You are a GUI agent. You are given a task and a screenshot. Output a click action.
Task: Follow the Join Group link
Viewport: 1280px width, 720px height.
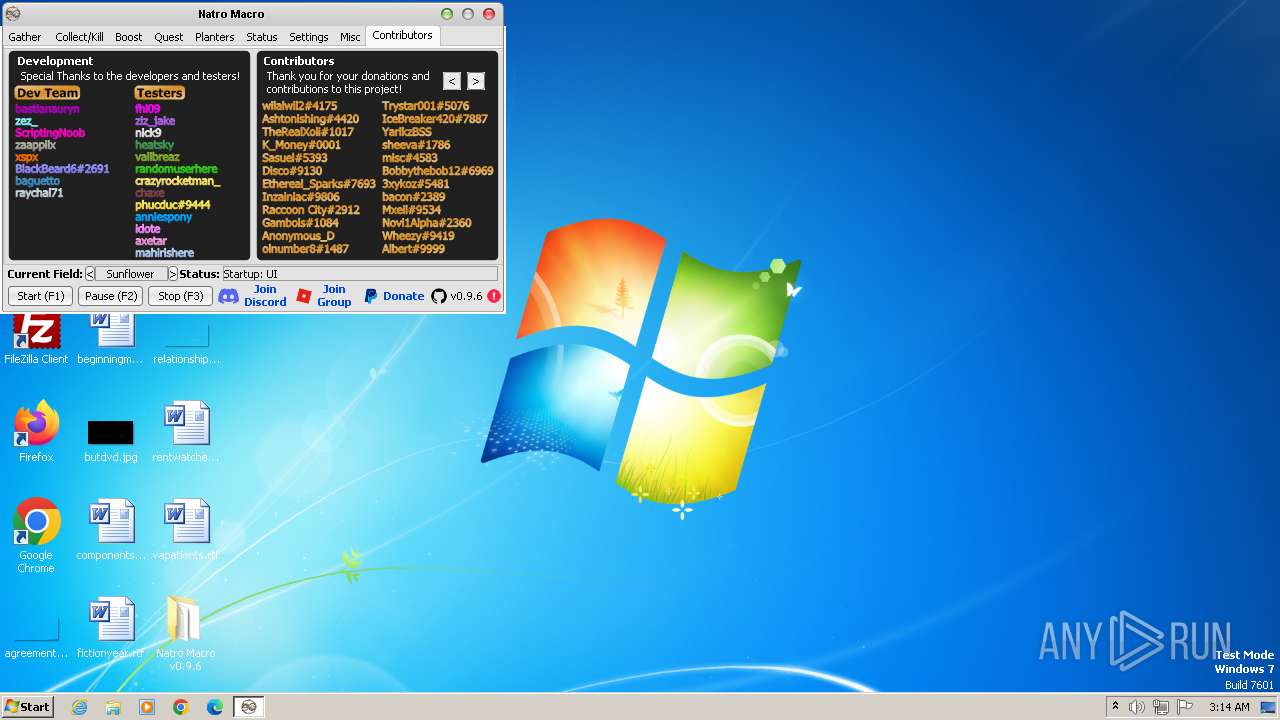pyautogui.click(x=334, y=296)
